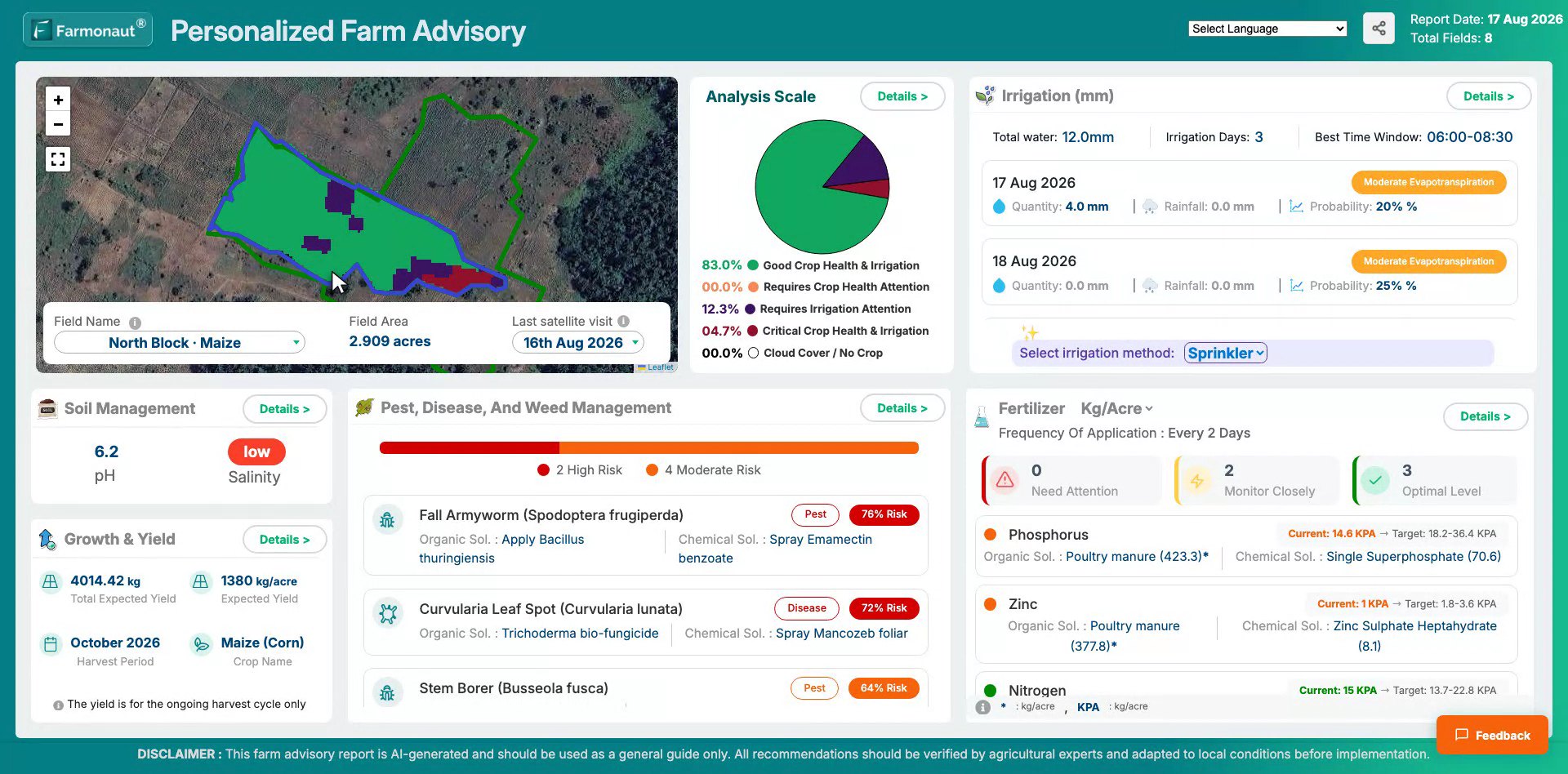
Task: Click the Good Crop Health green legend dot
Action: coord(753,265)
